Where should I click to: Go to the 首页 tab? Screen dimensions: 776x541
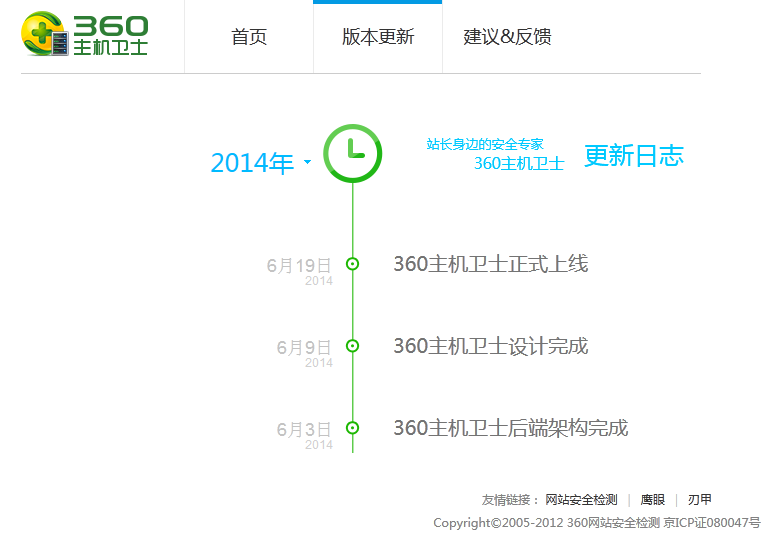click(x=249, y=37)
